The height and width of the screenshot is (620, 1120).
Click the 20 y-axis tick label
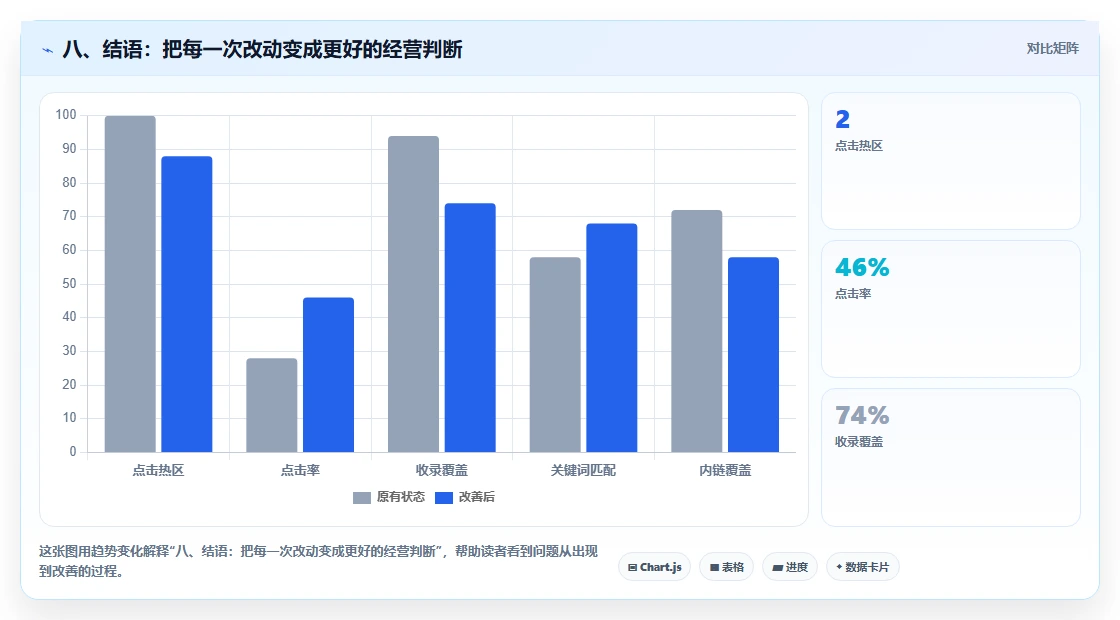click(x=69, y=384)
